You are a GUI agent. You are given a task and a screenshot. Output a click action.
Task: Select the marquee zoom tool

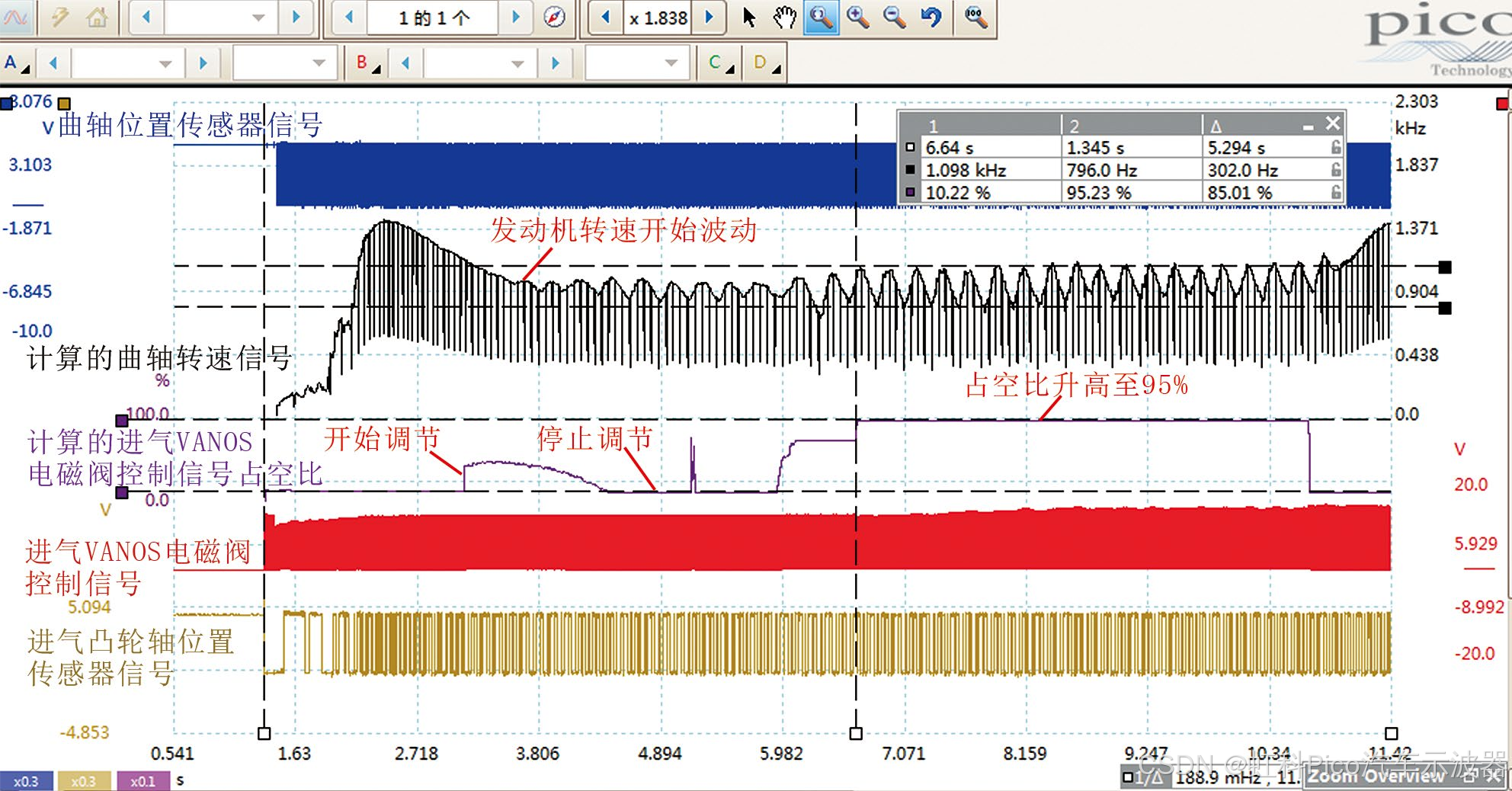click(x=820, y=17)
